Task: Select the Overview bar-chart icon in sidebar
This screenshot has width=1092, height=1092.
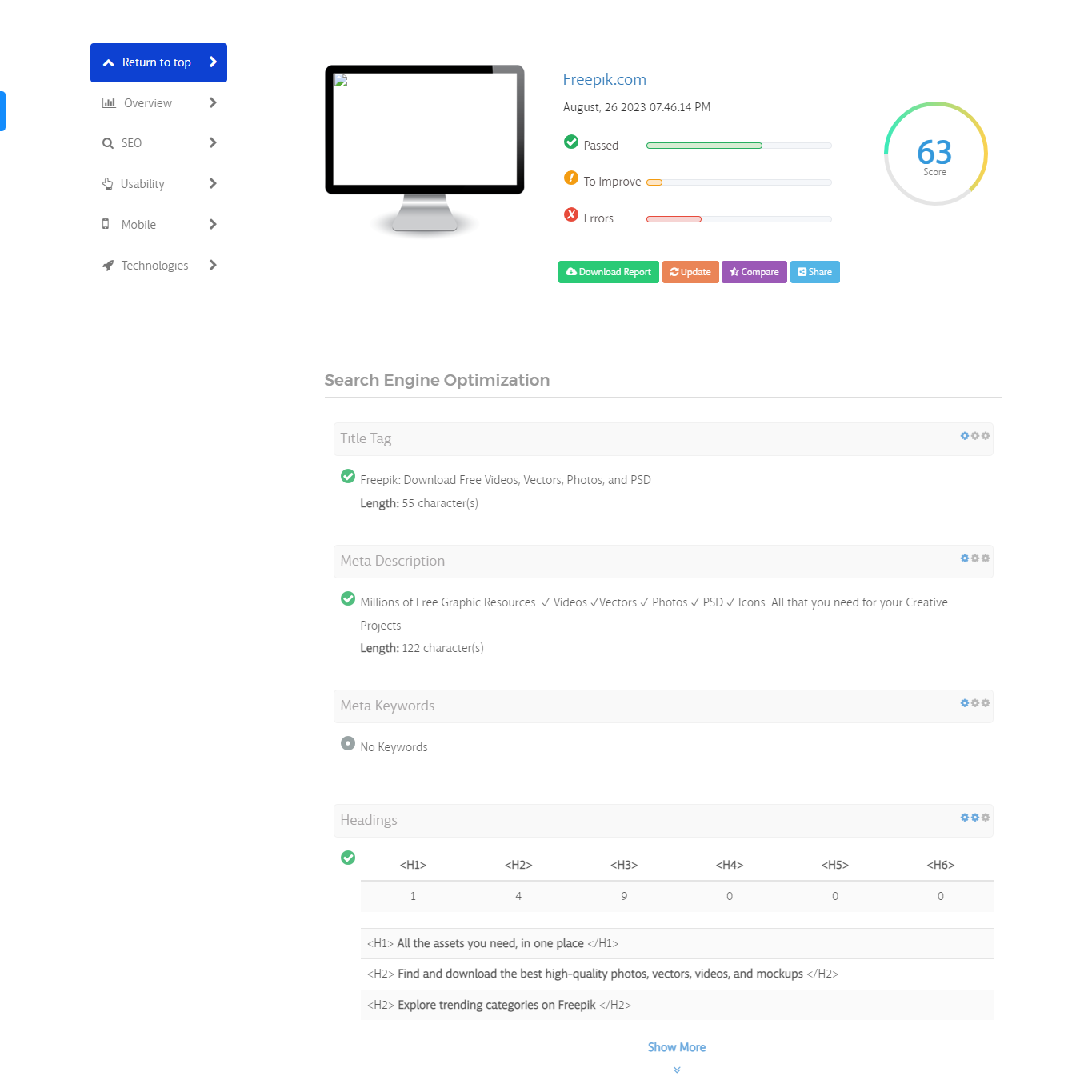Action: [109, 102]
